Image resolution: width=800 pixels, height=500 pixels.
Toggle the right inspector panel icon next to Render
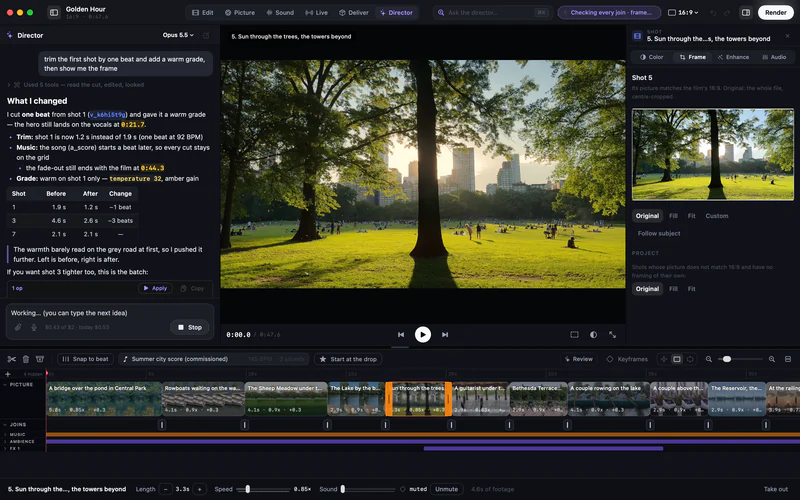[746, 12]
